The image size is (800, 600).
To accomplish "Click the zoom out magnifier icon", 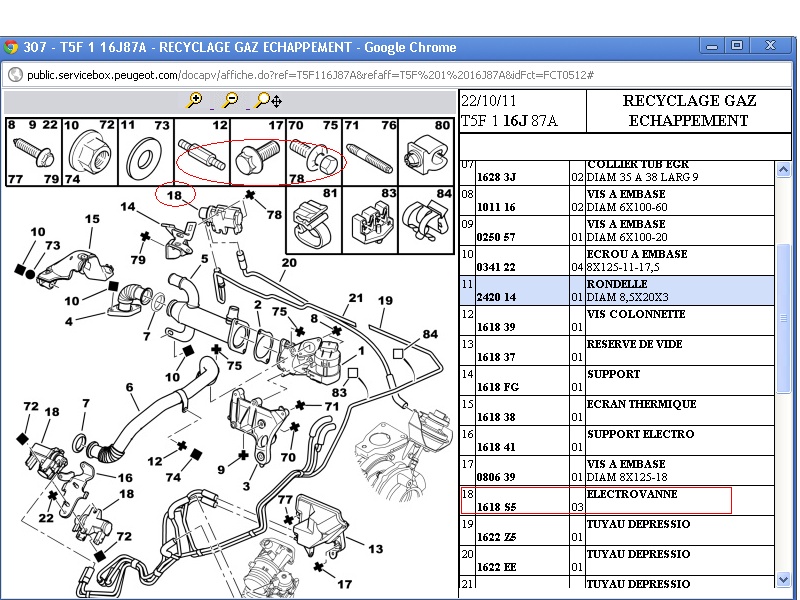I will (x=231, y=100).
